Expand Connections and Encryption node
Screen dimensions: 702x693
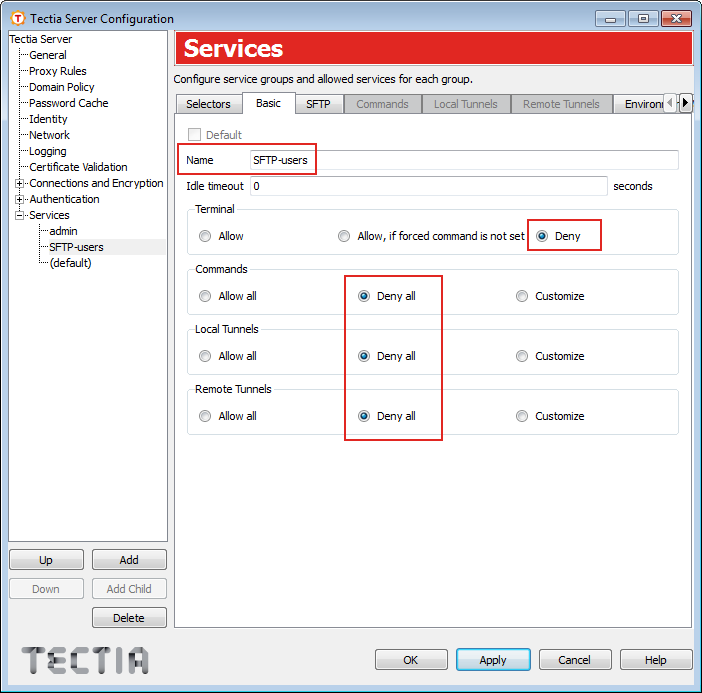(x=19, y=183)
